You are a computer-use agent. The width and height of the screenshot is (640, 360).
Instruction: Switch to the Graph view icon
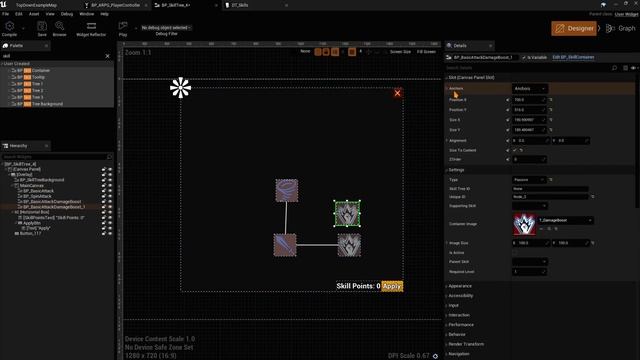coord(610,28)
